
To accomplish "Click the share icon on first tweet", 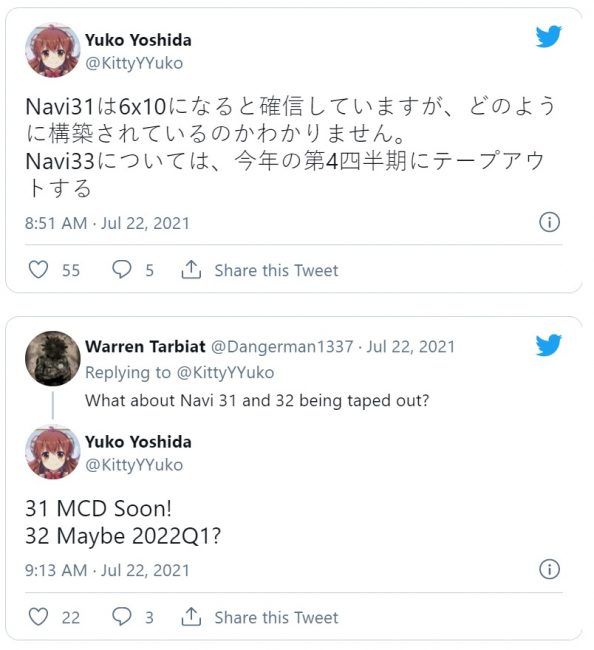I will [x=191, y=269].
